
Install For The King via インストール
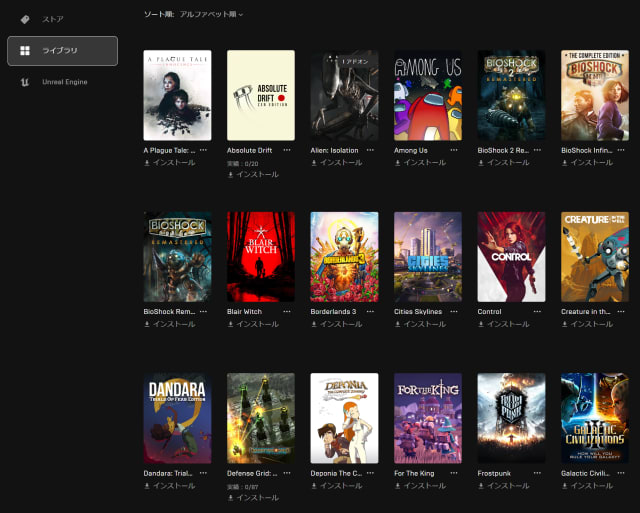[x=420, y=486]
